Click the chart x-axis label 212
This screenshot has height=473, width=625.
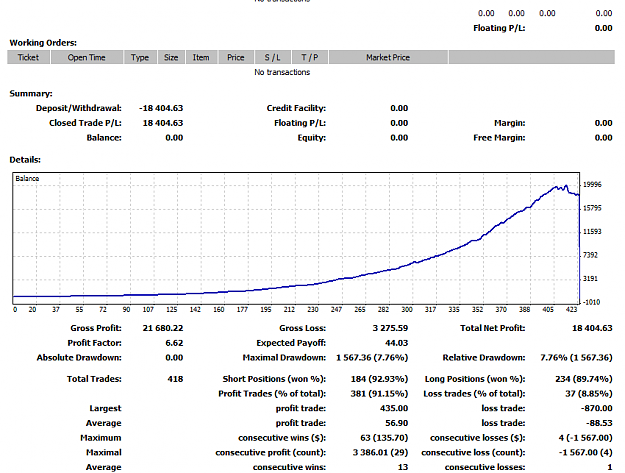pos(289,309)
